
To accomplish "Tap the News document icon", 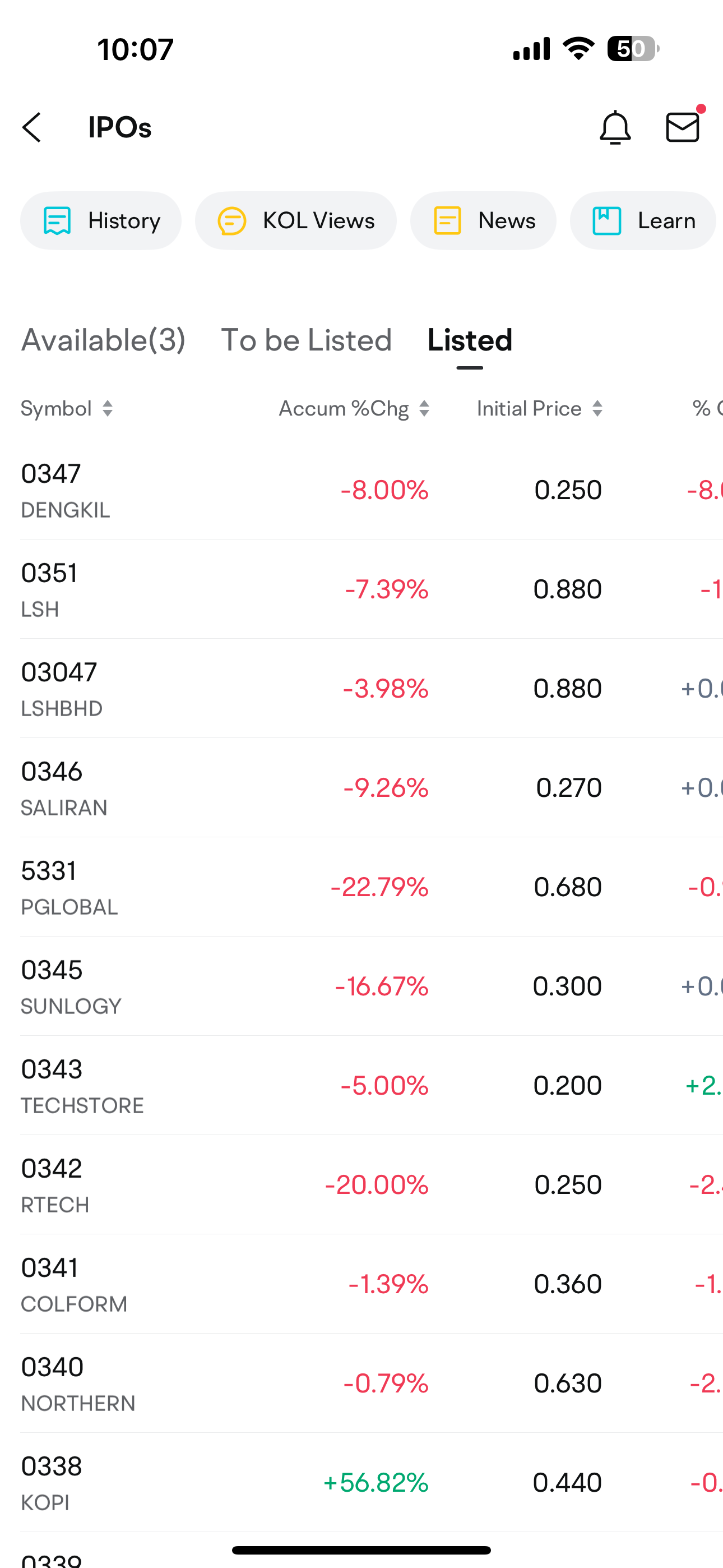I will coord(447,220).
